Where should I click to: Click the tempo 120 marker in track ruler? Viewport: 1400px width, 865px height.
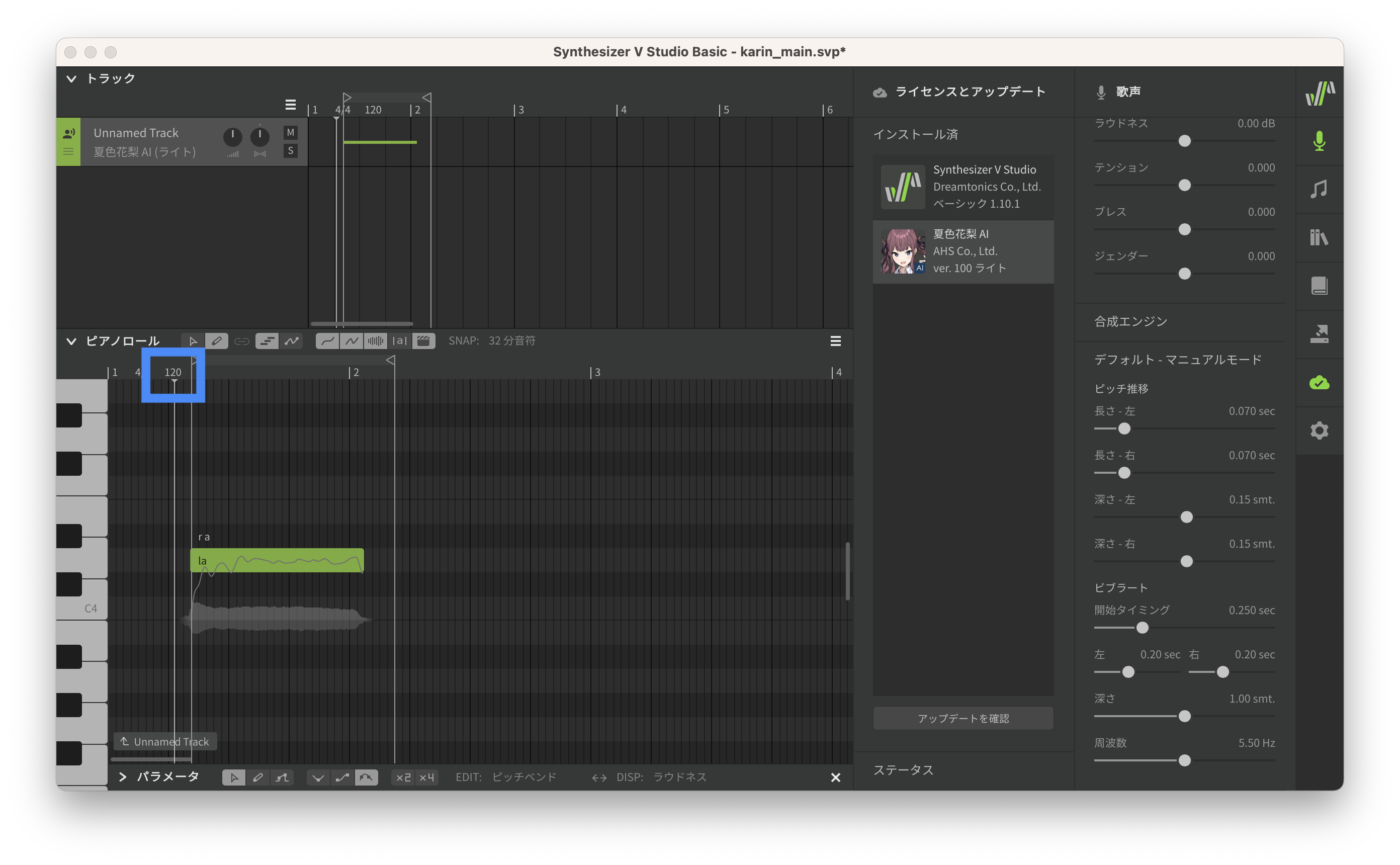[373, 110]
